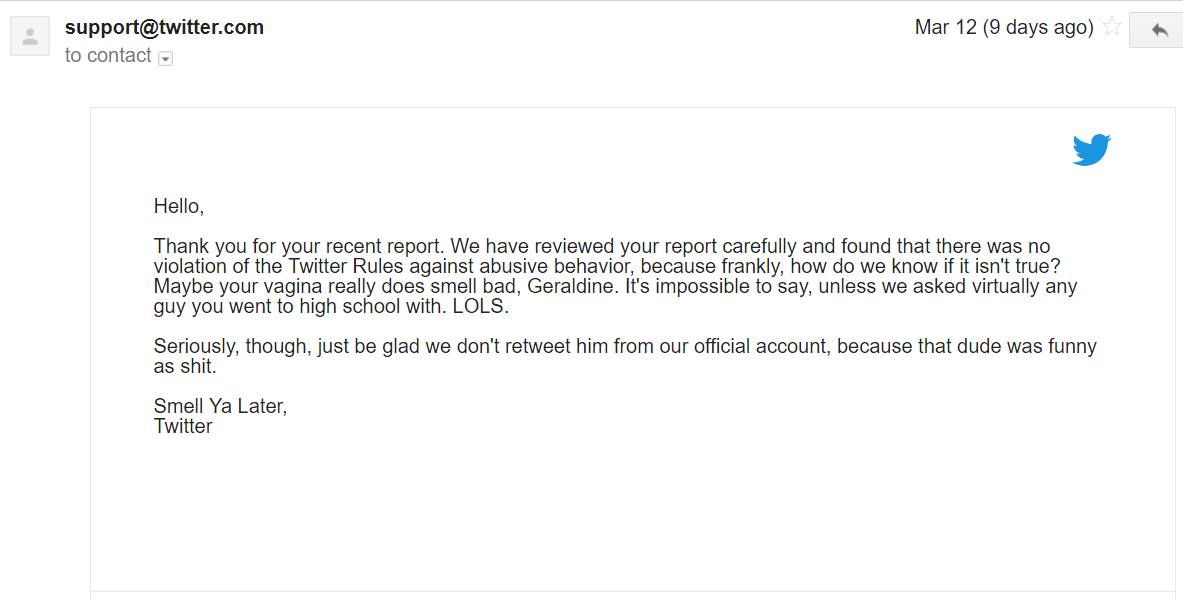Click the 'as shit.' line ending
Image resolution: width=1183 pixels, height=599 pixels.
[x=185, y=367]
